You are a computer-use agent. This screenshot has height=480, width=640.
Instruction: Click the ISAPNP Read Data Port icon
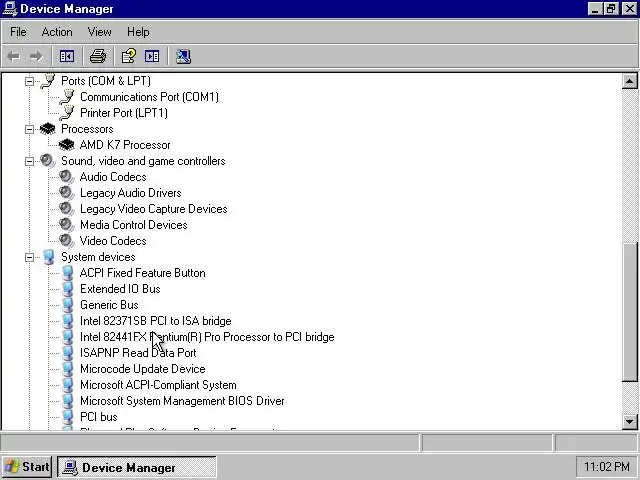[x=67, y=353]
